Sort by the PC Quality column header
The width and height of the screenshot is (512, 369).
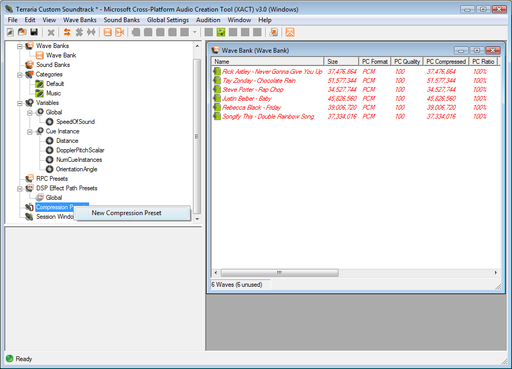[x=407, y=61]
